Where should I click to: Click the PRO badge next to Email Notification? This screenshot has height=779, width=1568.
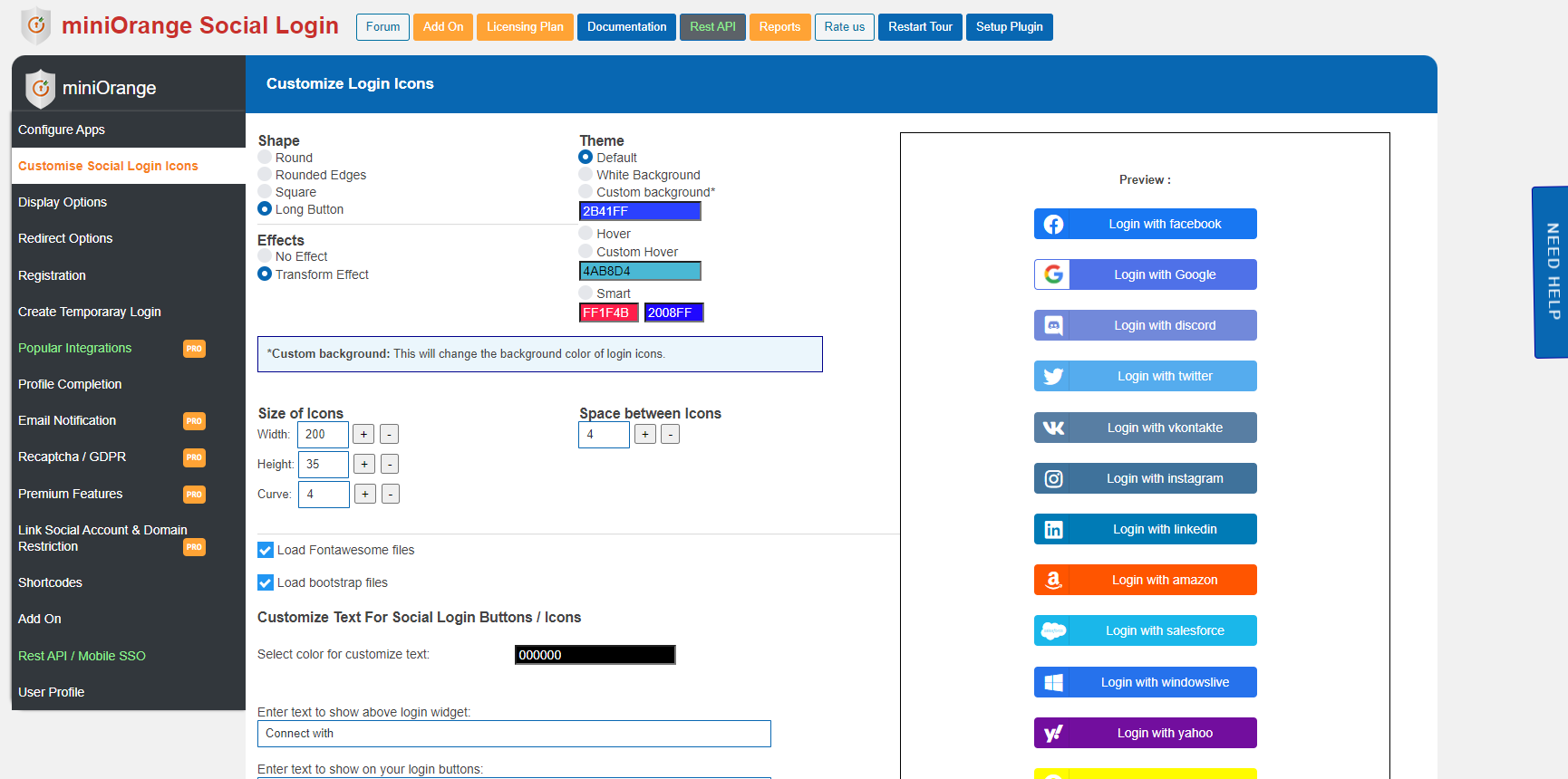click(x=194, y=421)
